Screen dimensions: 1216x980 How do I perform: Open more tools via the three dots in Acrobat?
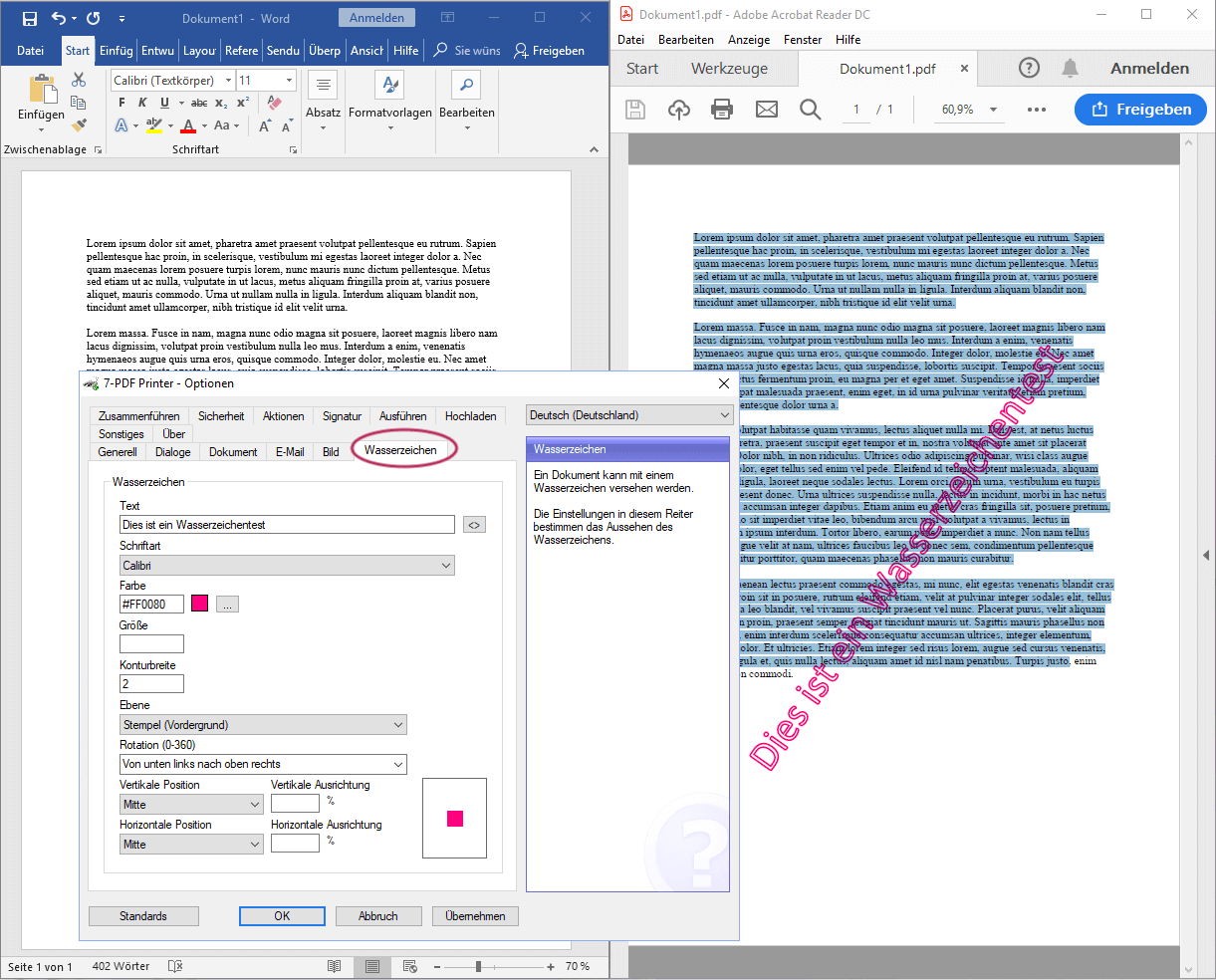[1037, 110]
